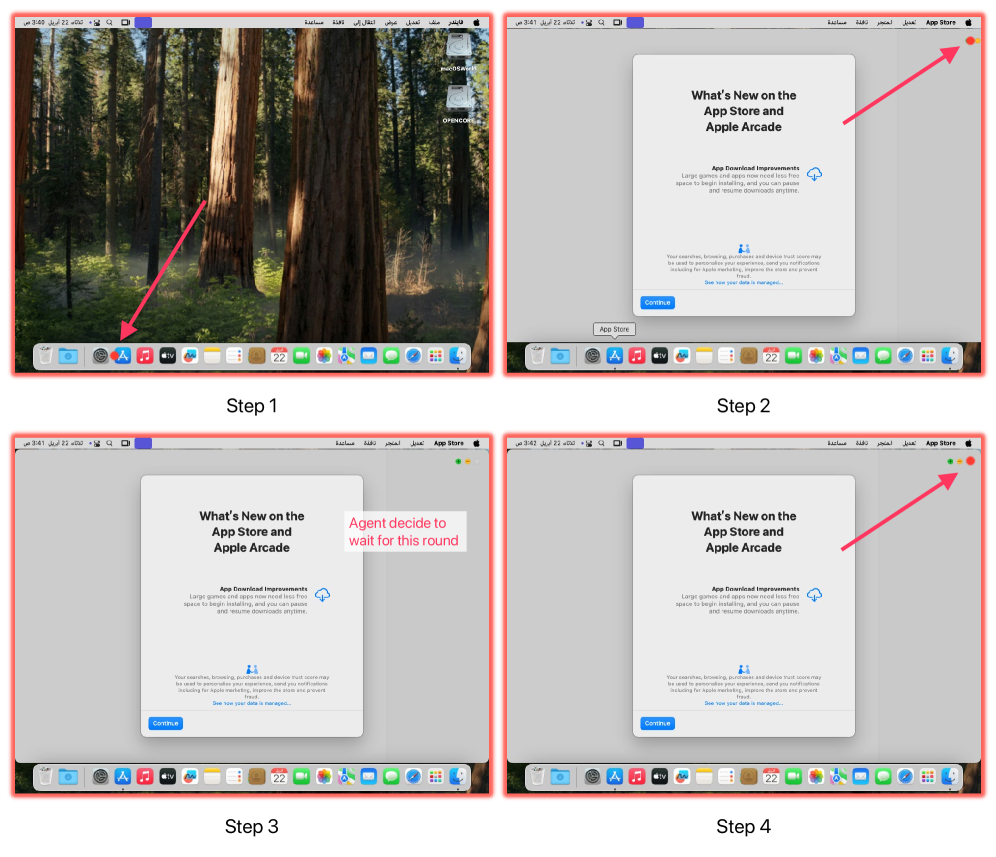This screenshot has width=996, height=857.
Task: Open Apple menu in Step 4 menu bar
Action: point(968,443)
